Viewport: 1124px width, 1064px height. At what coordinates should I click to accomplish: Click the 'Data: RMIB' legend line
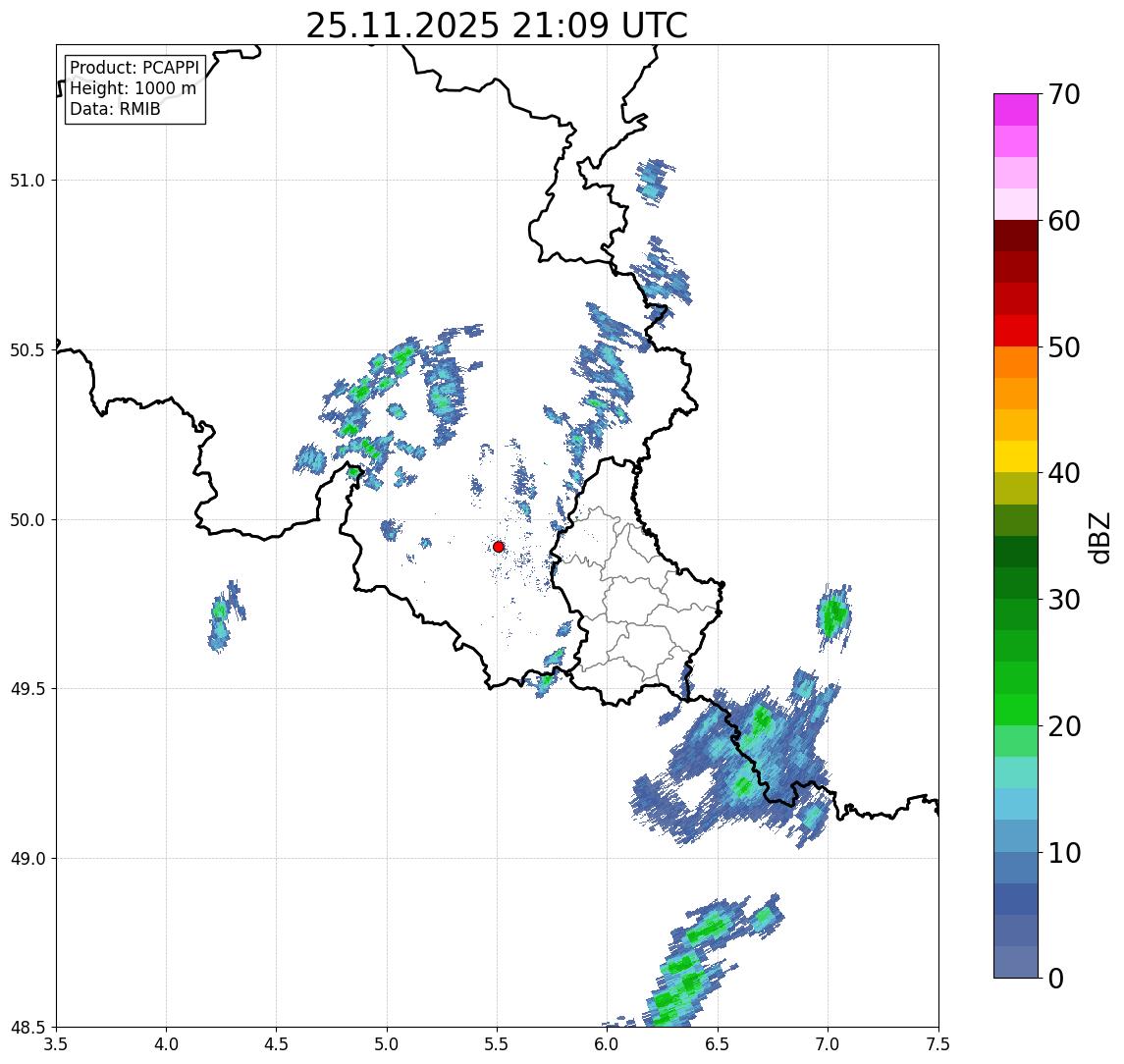pyautogui.click(x=115, y=109)
